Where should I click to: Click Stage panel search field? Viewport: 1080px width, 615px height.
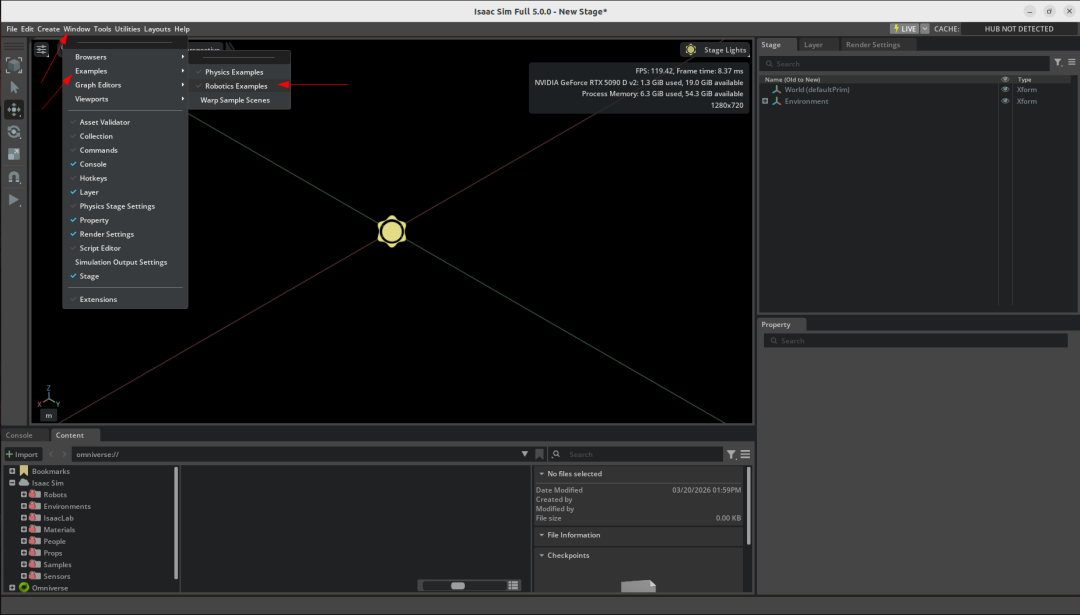904,63
